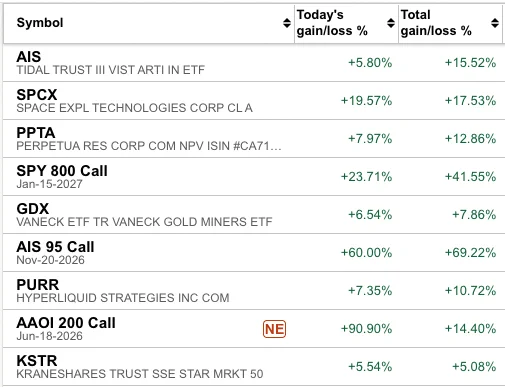Open the PURR ticker symbol
The image size is (505, 387).
(38, 285)
